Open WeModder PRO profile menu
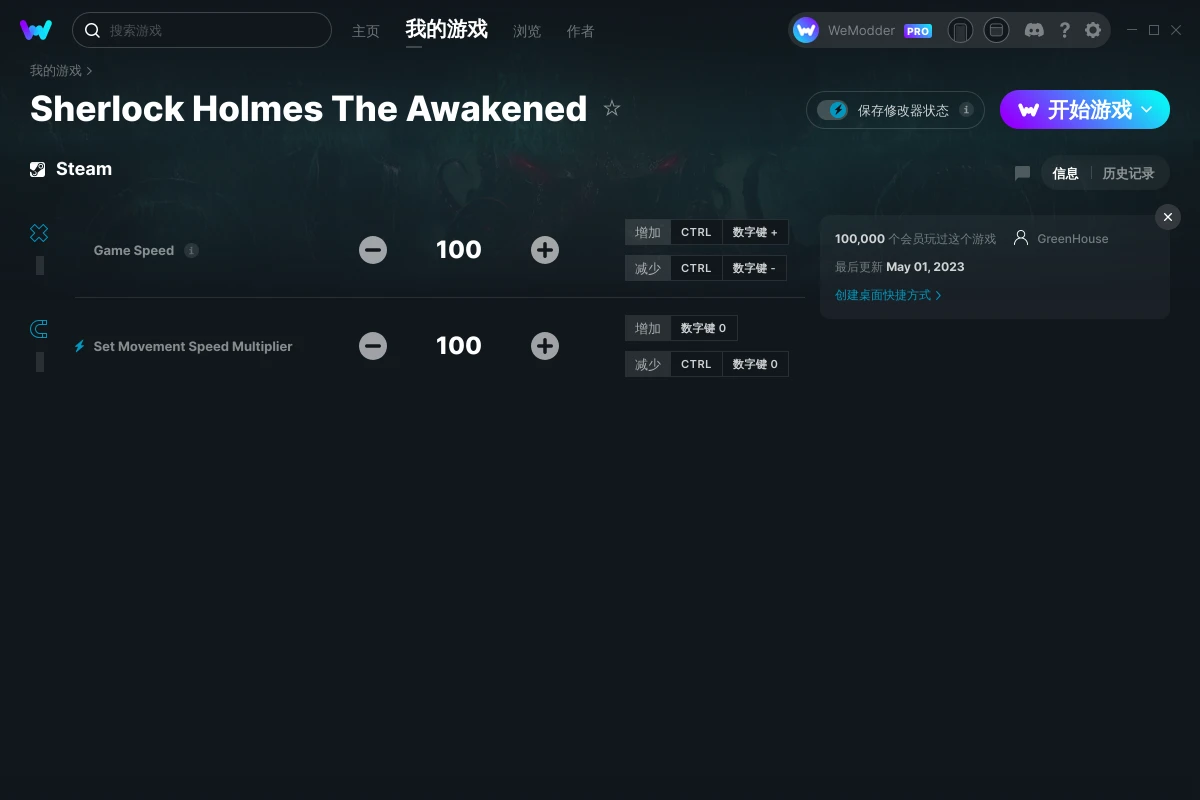1200x800 pixels. [x=862, y=30]
